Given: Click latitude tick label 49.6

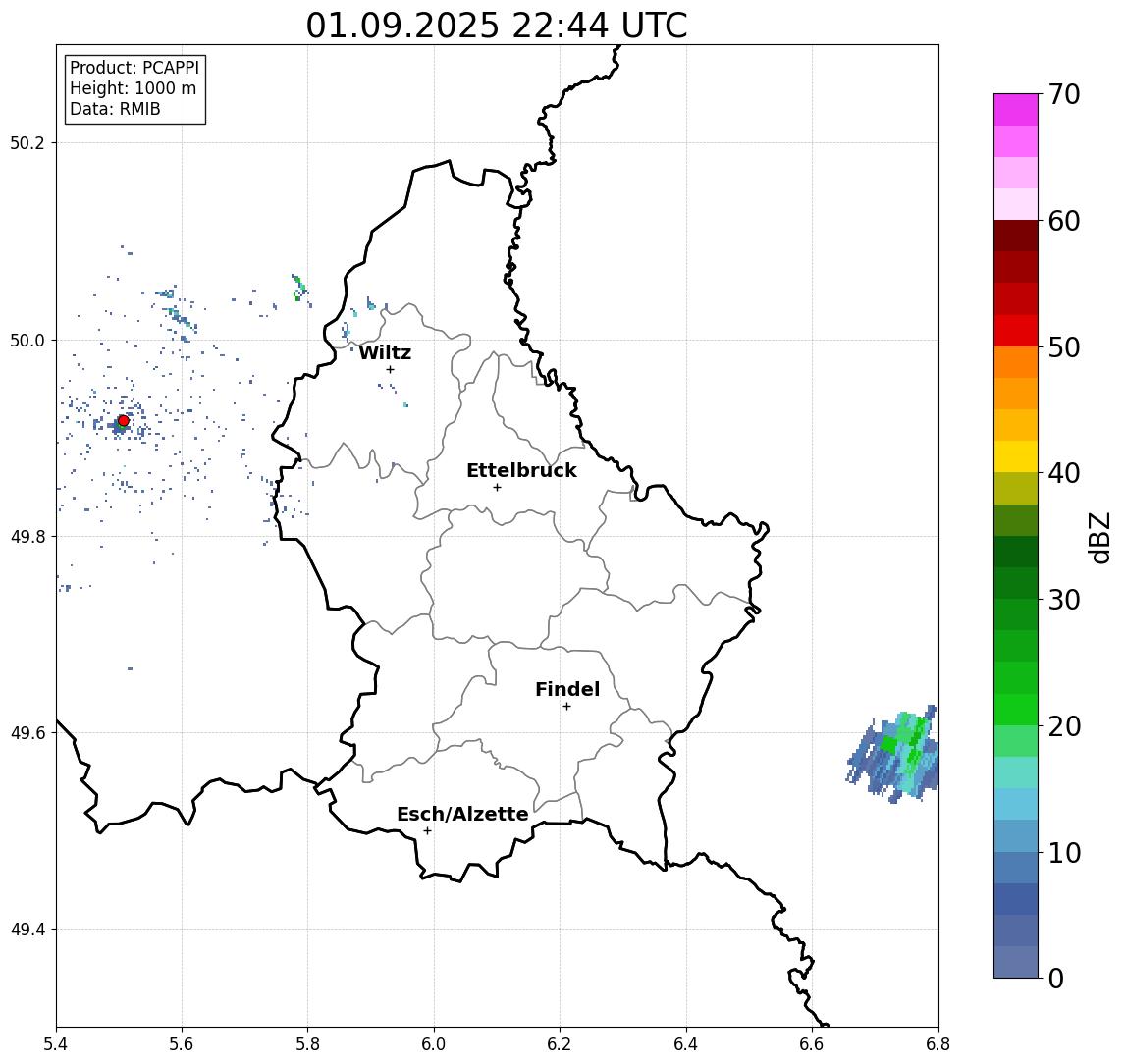Looking at the screenshot, I should pyautogui.click(x=27, y=733).
